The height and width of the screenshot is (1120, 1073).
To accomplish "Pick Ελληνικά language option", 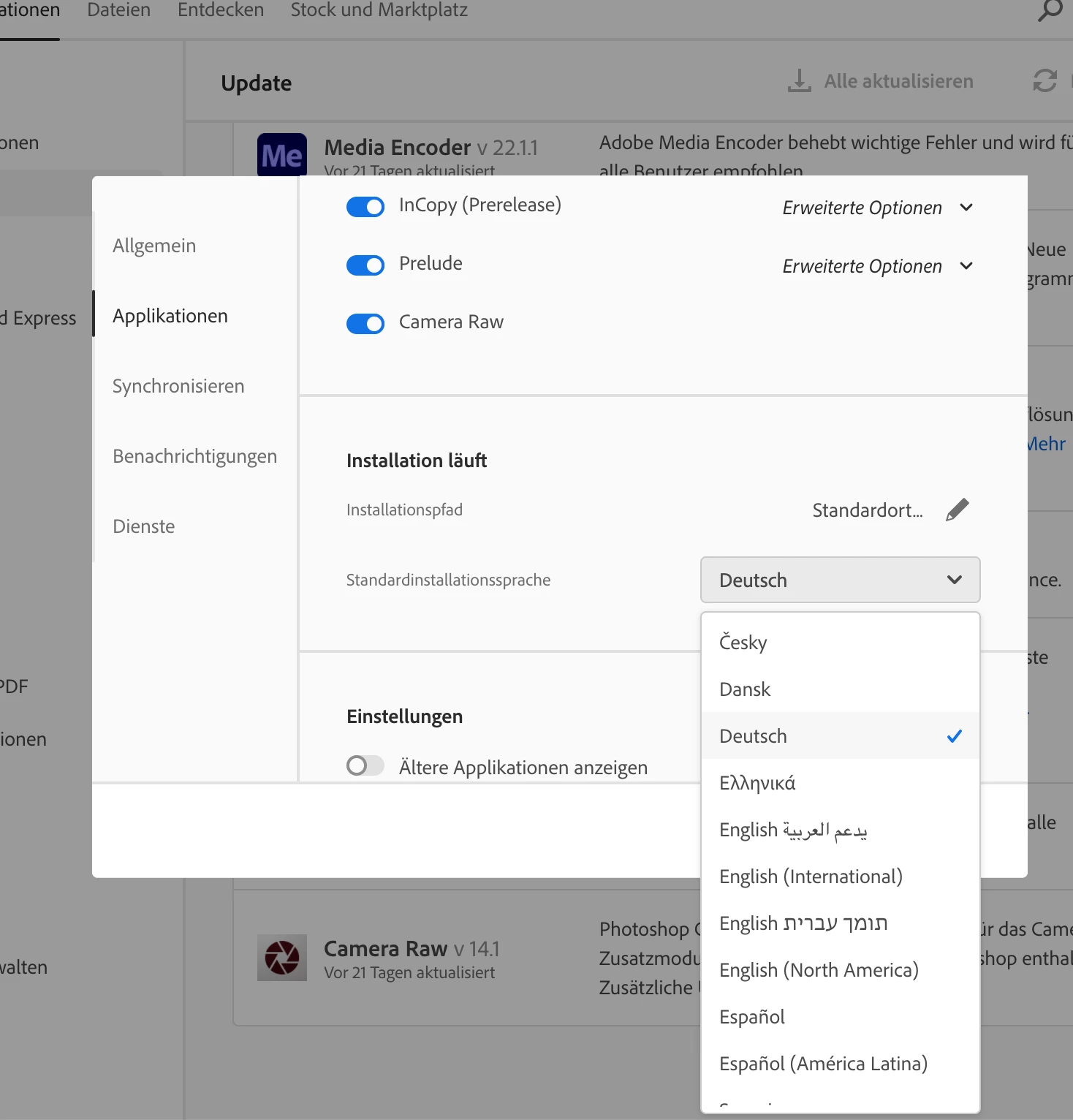I will [x=841, y=783].
